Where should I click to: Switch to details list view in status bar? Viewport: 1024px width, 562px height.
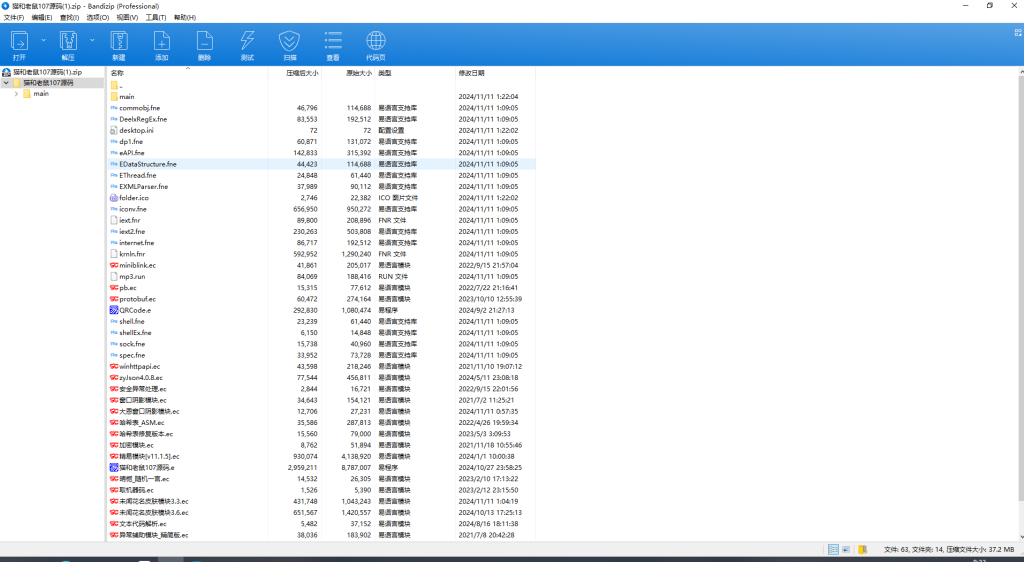tap(833, 550)
